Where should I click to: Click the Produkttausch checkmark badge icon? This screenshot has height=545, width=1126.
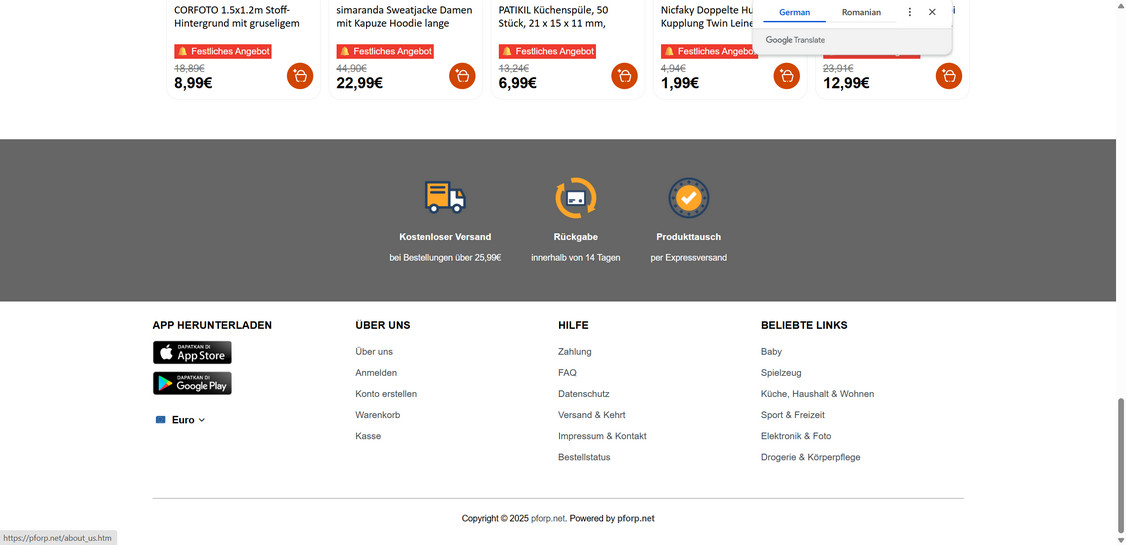point(689,197)
